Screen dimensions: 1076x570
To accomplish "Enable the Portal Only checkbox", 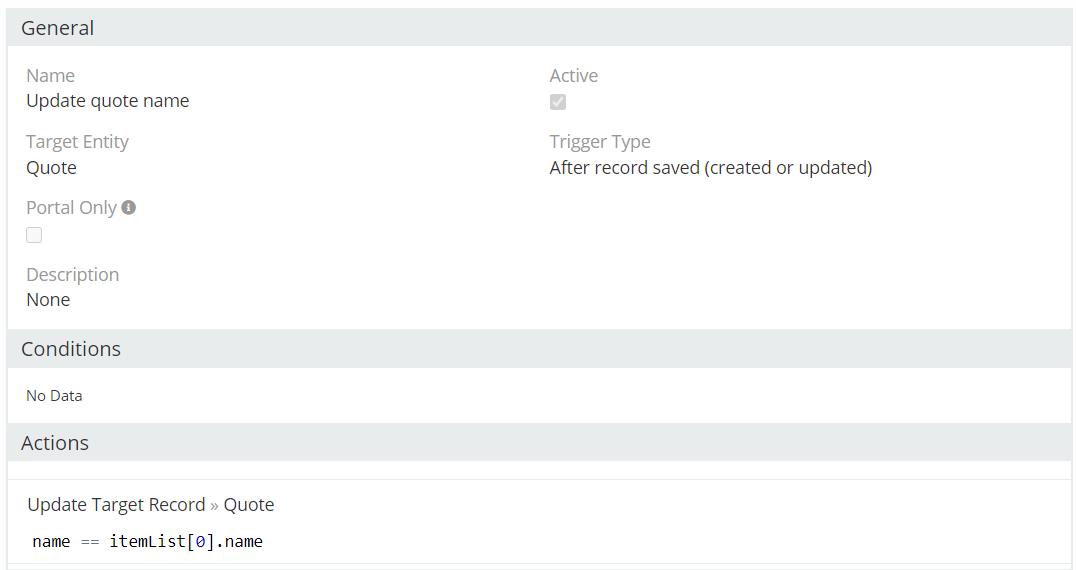I will coord(34,235).
